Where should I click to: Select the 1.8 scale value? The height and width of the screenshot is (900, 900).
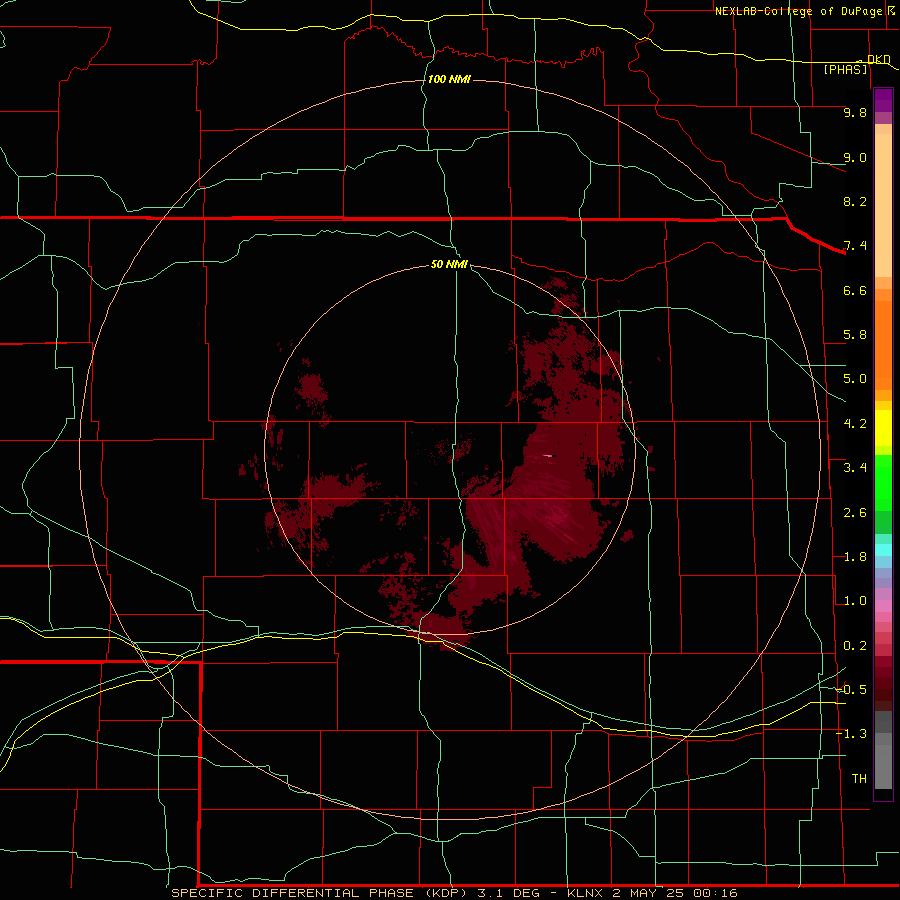[855, 557]
